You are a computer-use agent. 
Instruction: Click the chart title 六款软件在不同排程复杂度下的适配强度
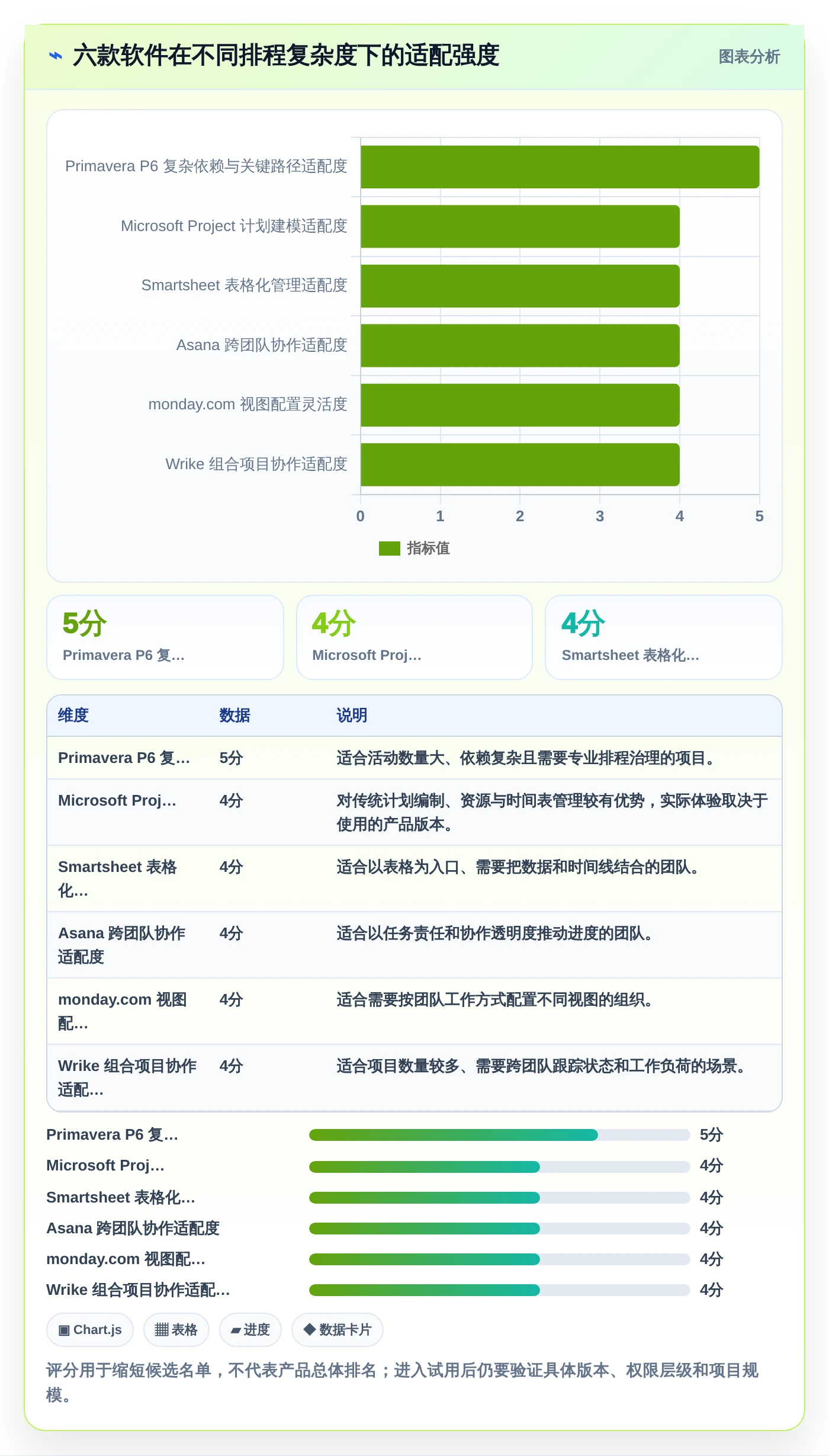286,56
